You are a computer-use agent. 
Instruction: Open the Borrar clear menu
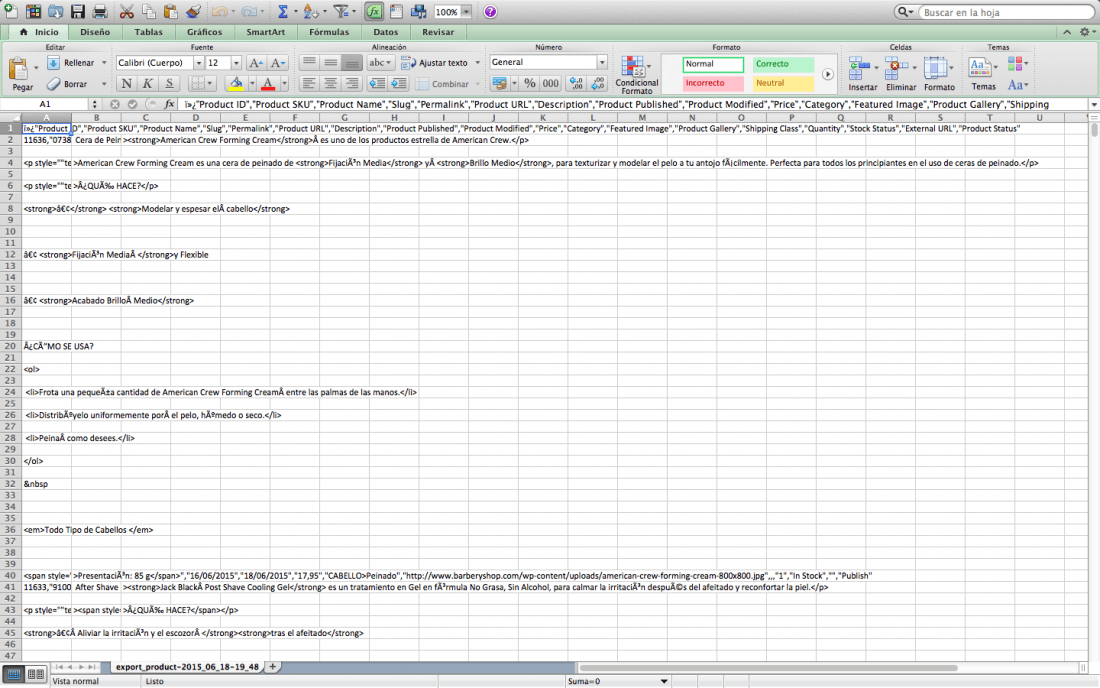(x=76, y=84)
